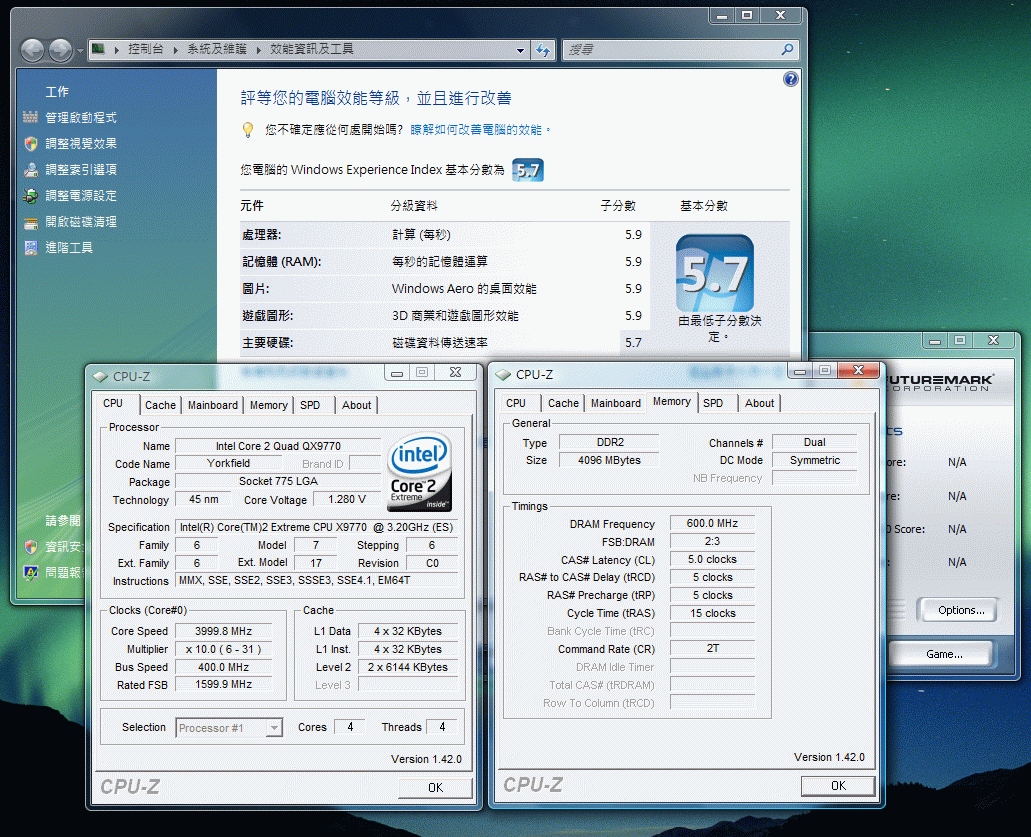Open About tab in right CPU-Z window
Screen dimensions: 1031x837
[759, 403]
